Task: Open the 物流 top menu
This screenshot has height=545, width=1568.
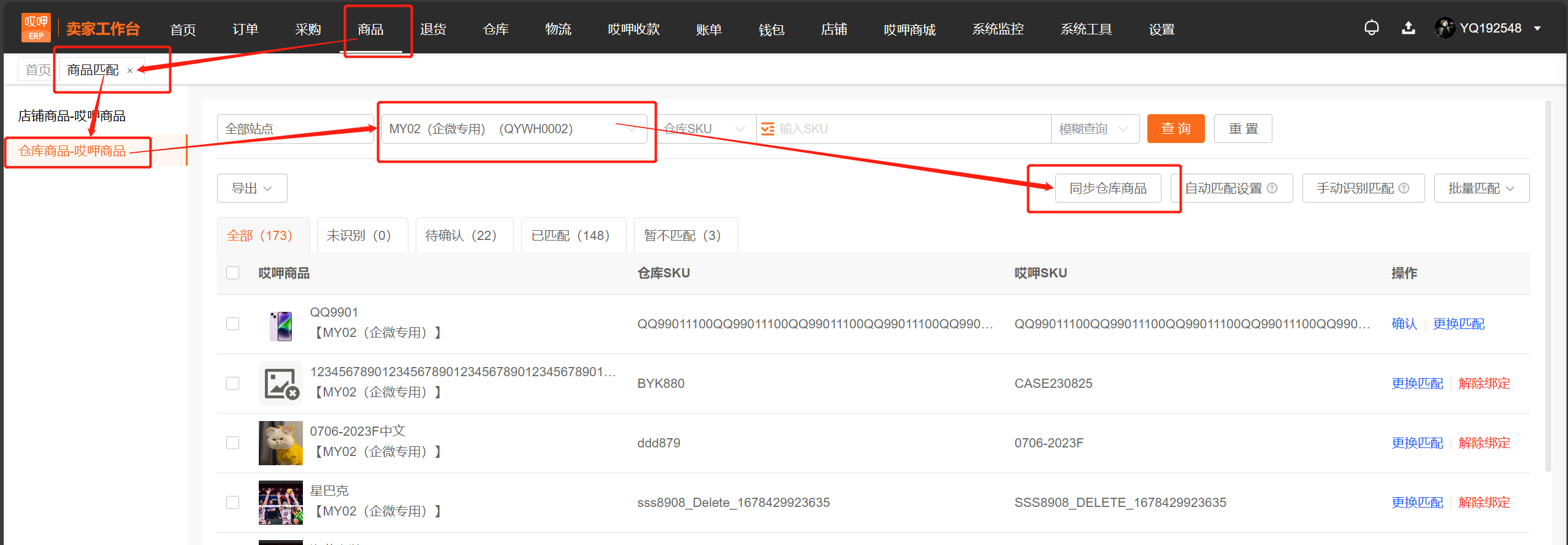Action: pyautogui.click(x=558, y=29)
